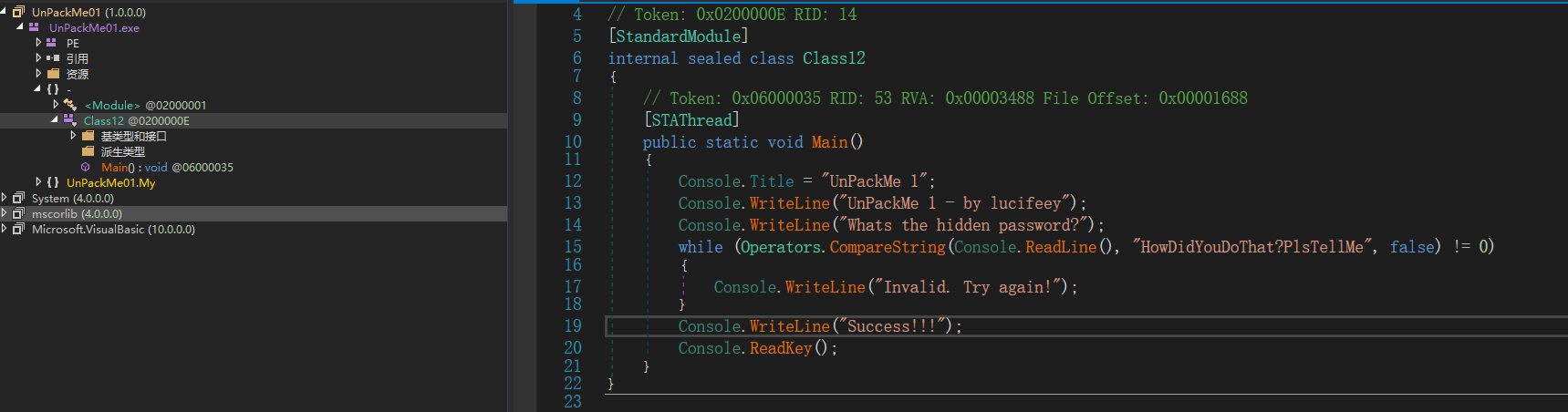Click the <Module> class icon

(x=70, y=105)
